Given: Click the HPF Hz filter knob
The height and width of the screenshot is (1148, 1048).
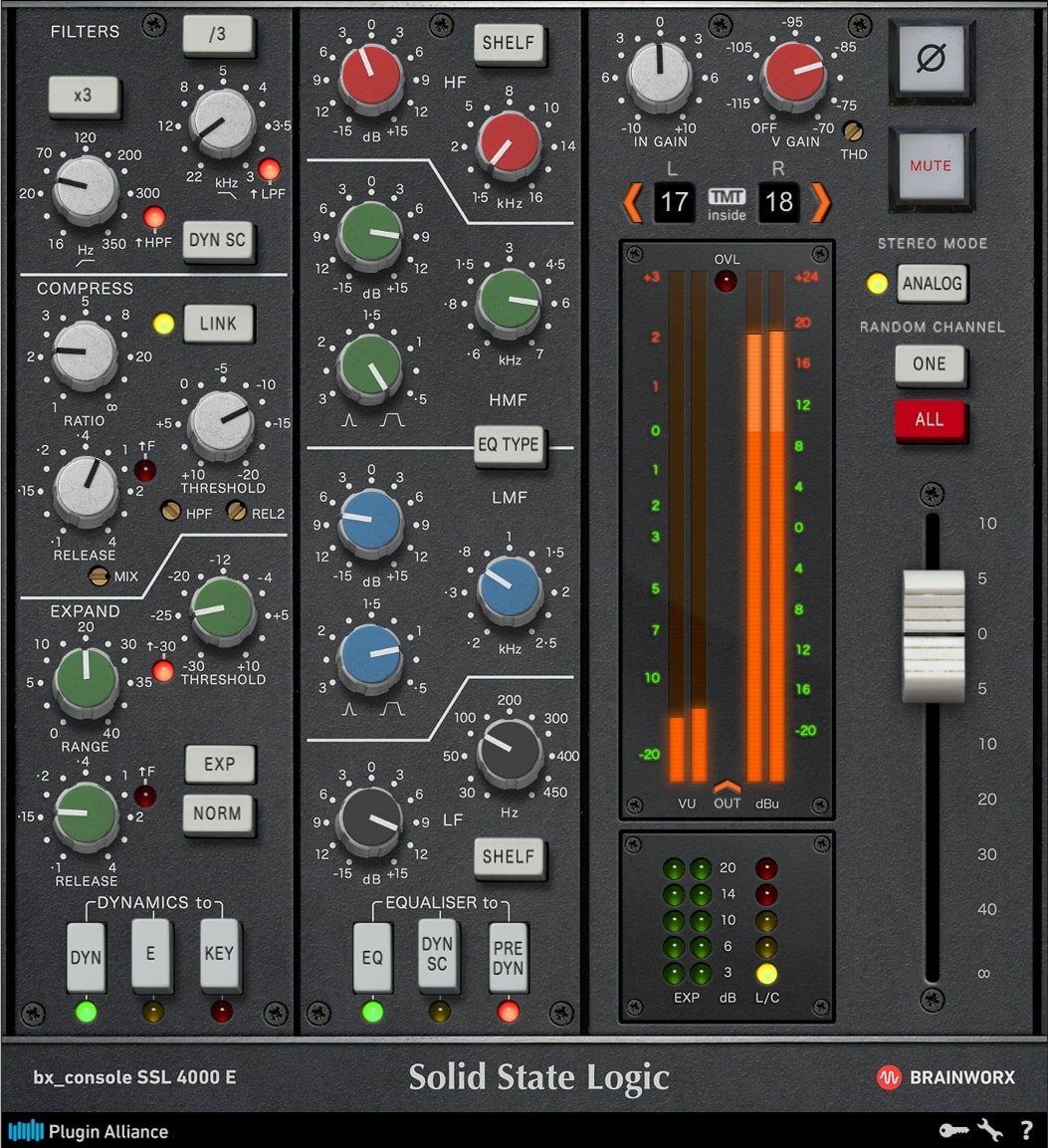Looking at the screenshot, I should [86, 187].
